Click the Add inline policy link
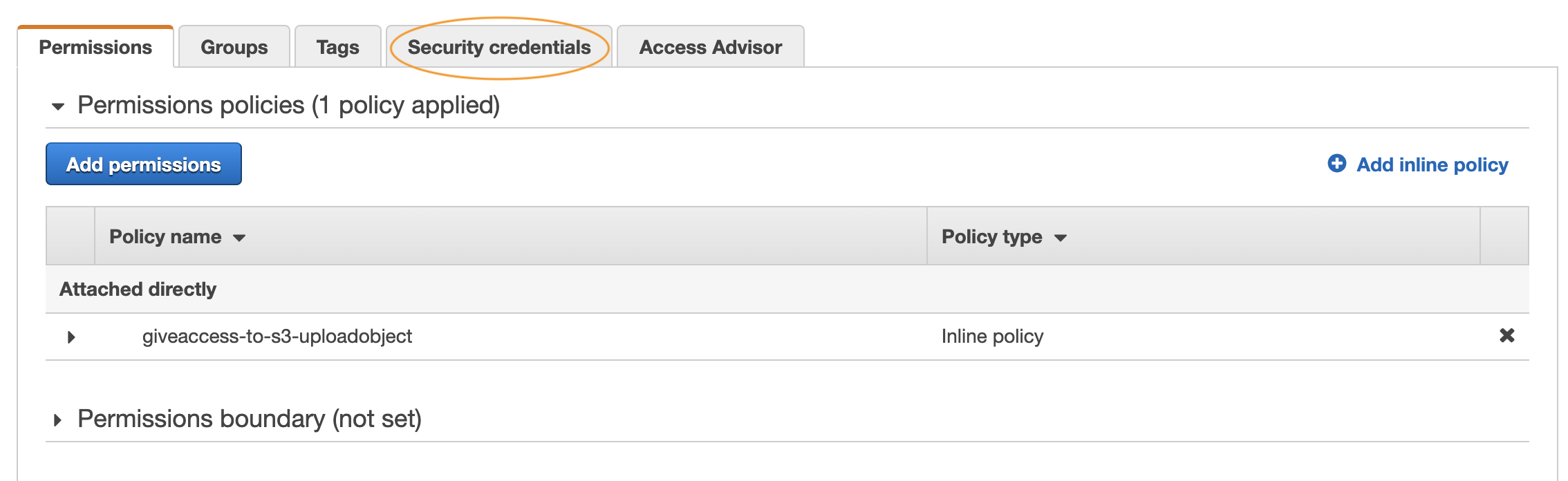1568x481 pixels. (x=1432, y=164)
